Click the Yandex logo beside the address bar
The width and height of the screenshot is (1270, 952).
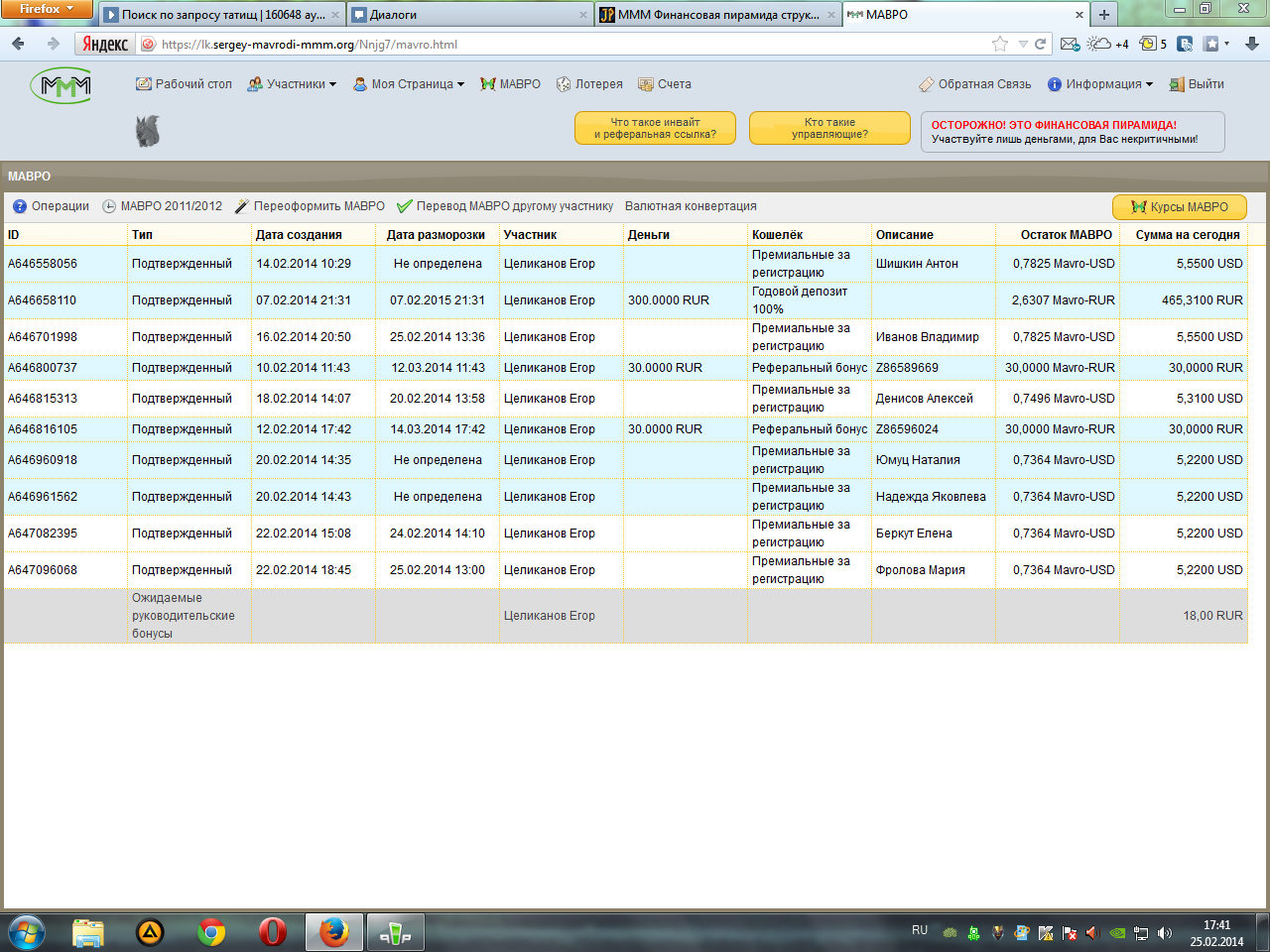coord(105,44)
